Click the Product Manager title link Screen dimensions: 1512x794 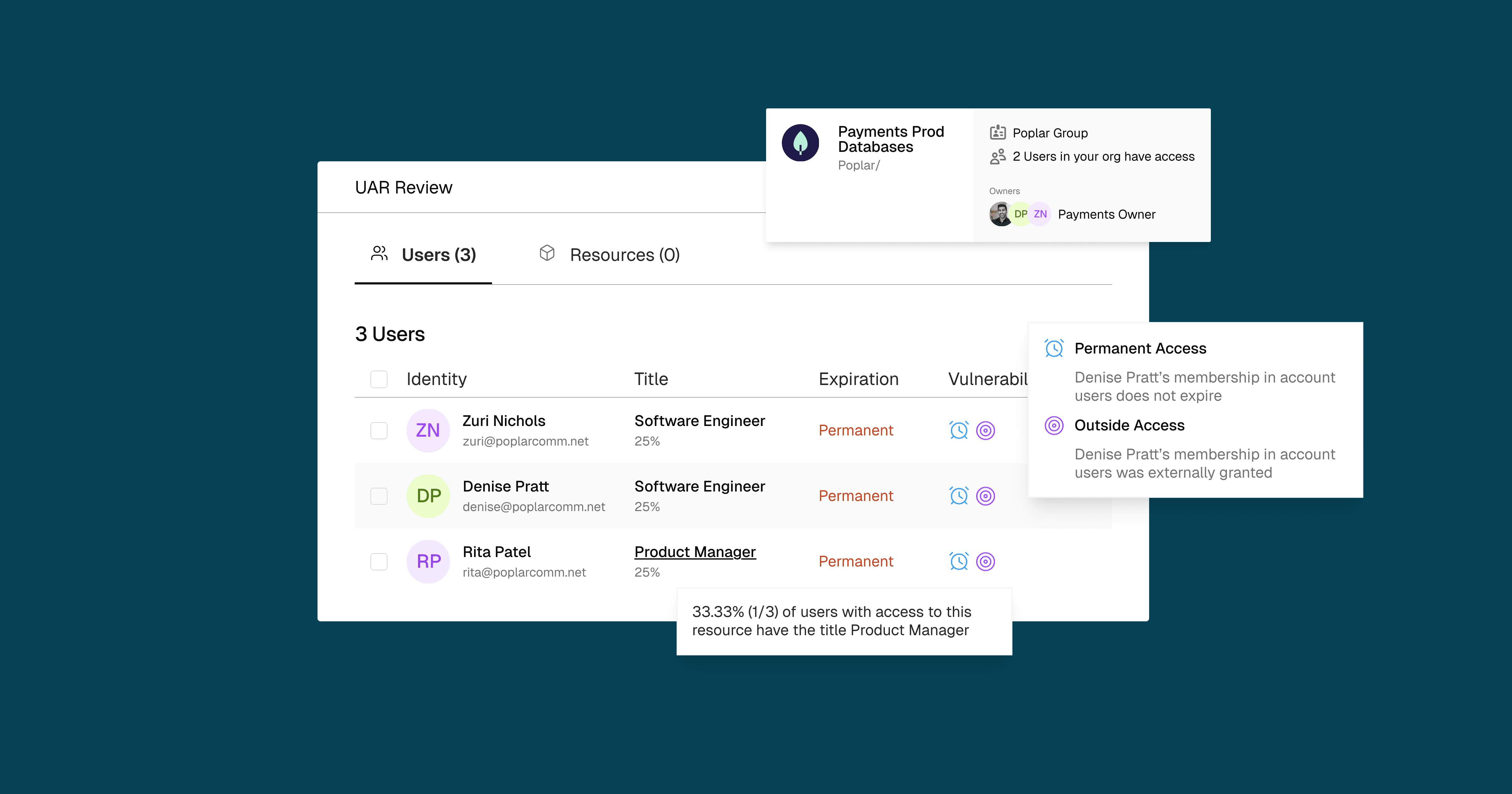(x=695, y=552)
